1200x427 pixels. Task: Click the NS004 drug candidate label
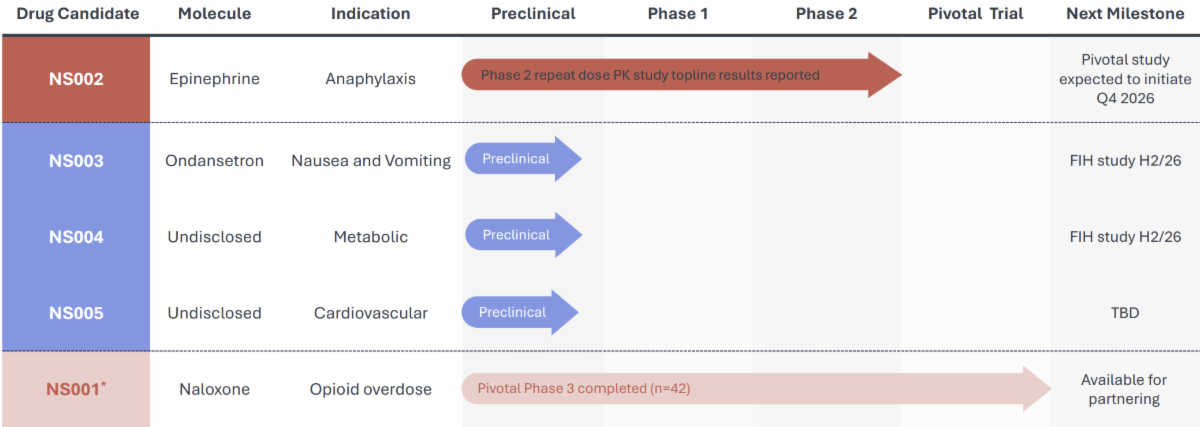tap(76, 237)
